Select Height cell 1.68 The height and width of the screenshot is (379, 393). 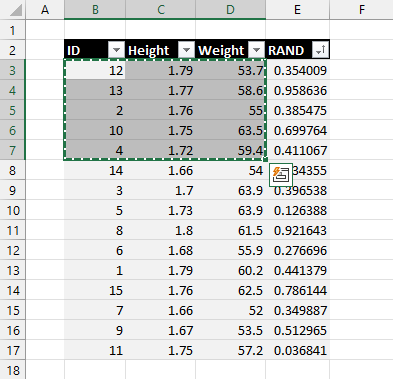[x=161, y=250]
